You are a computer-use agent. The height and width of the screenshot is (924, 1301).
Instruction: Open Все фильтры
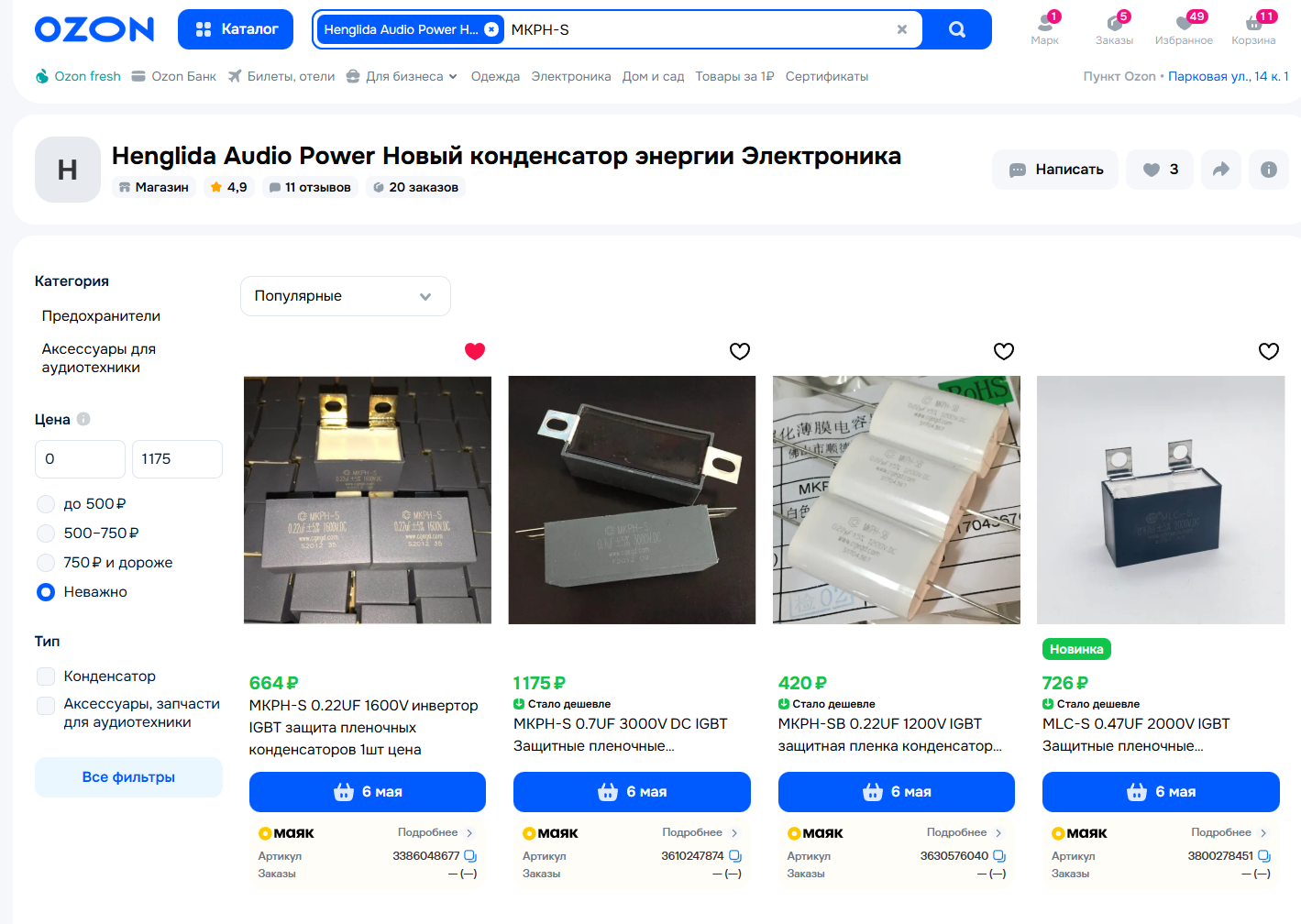click(x=128, y=777)
